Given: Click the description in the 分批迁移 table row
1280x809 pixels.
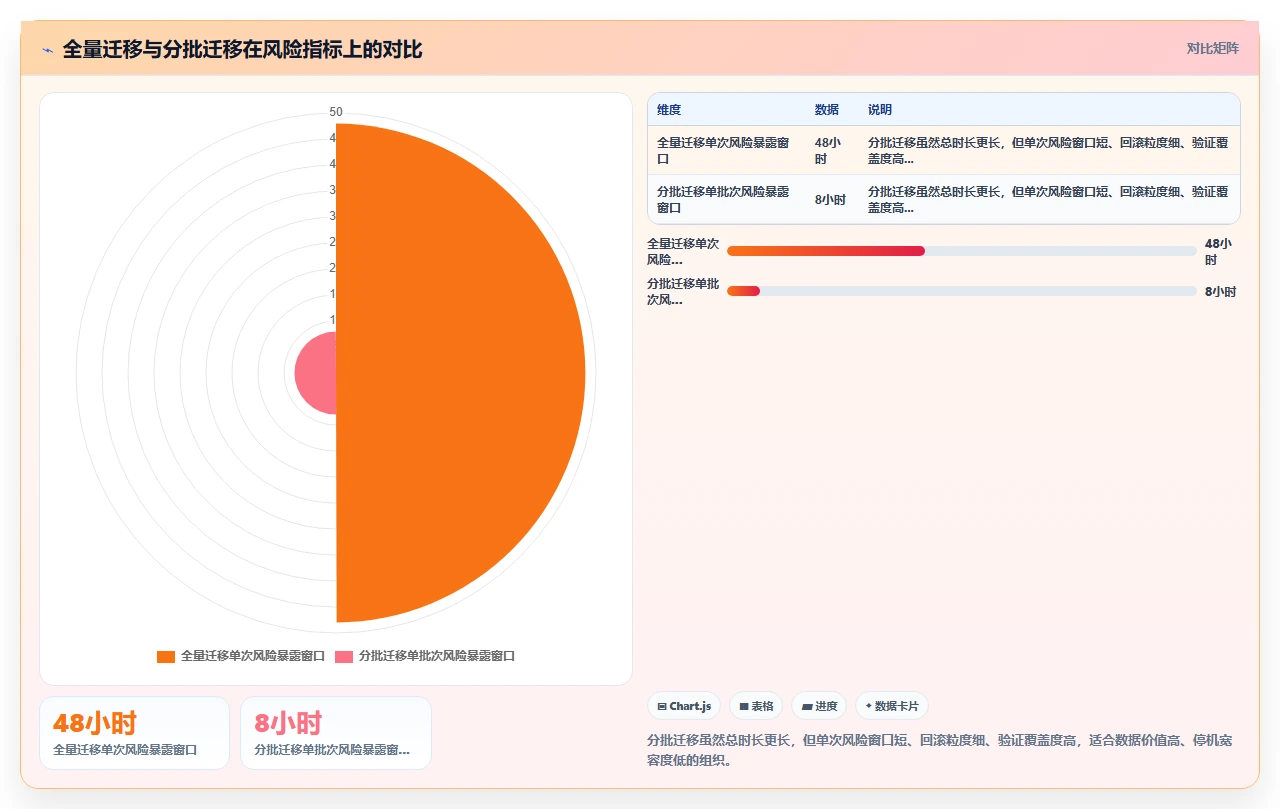Looking at the screenshot, I should coord(1048,199).
